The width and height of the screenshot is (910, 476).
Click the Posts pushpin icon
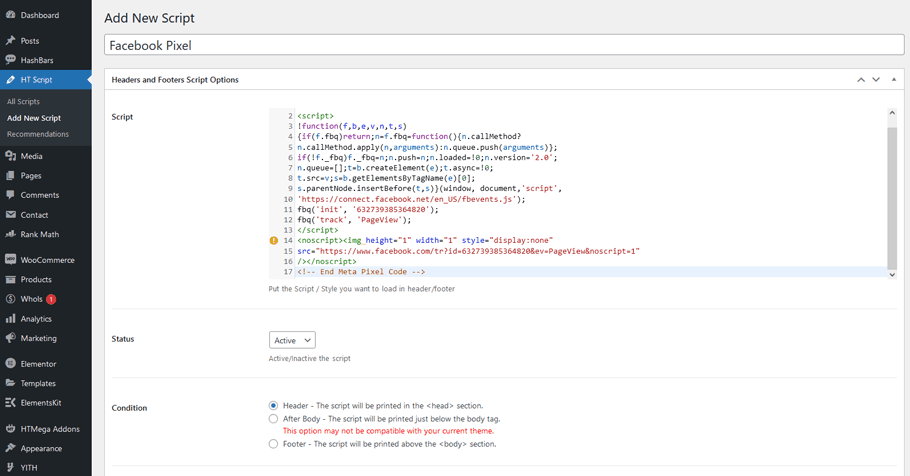[10, 41]
